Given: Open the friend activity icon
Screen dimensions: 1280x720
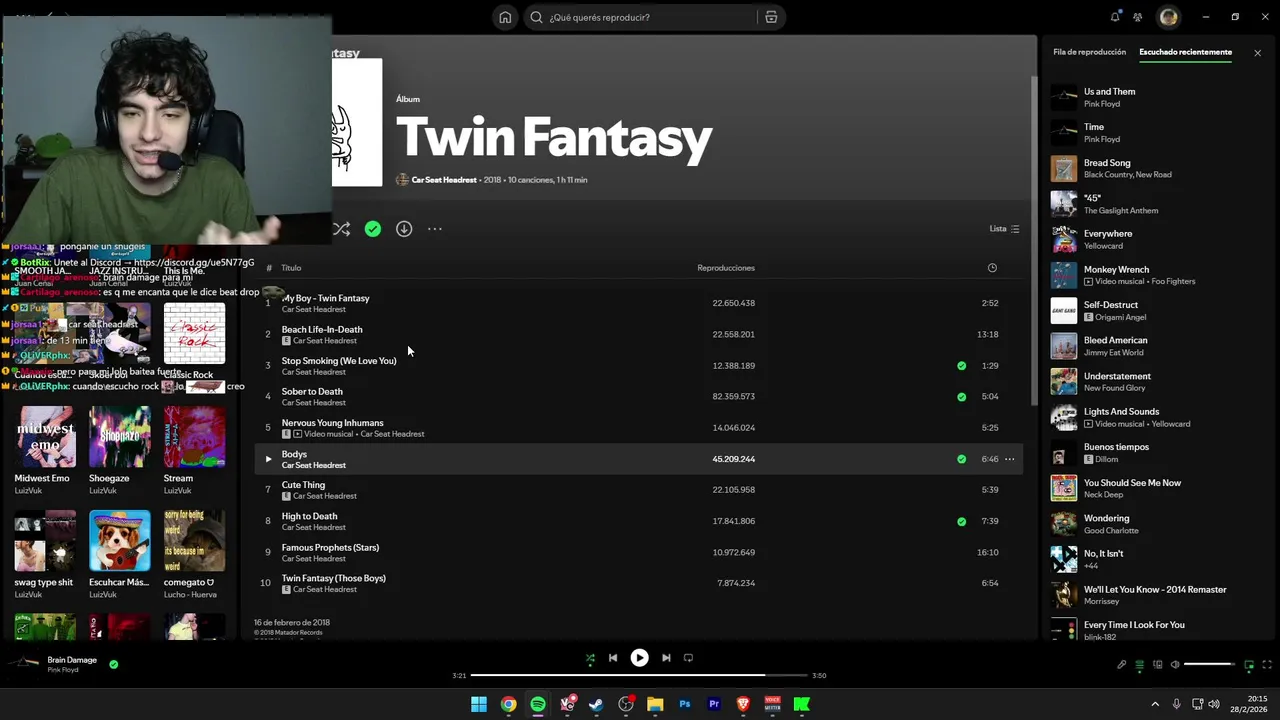Looking at the screenshot, I should point(1138,17).
